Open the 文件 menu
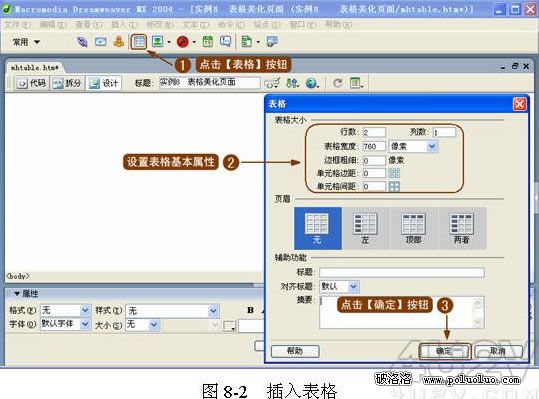Screen dimensions: 539x399 pos(17,24)
